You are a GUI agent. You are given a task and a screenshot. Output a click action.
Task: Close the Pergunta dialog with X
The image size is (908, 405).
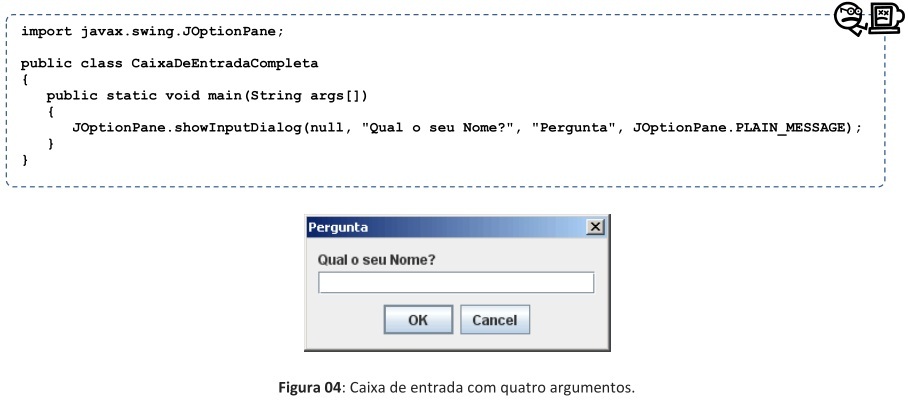(x=595, y=227)
